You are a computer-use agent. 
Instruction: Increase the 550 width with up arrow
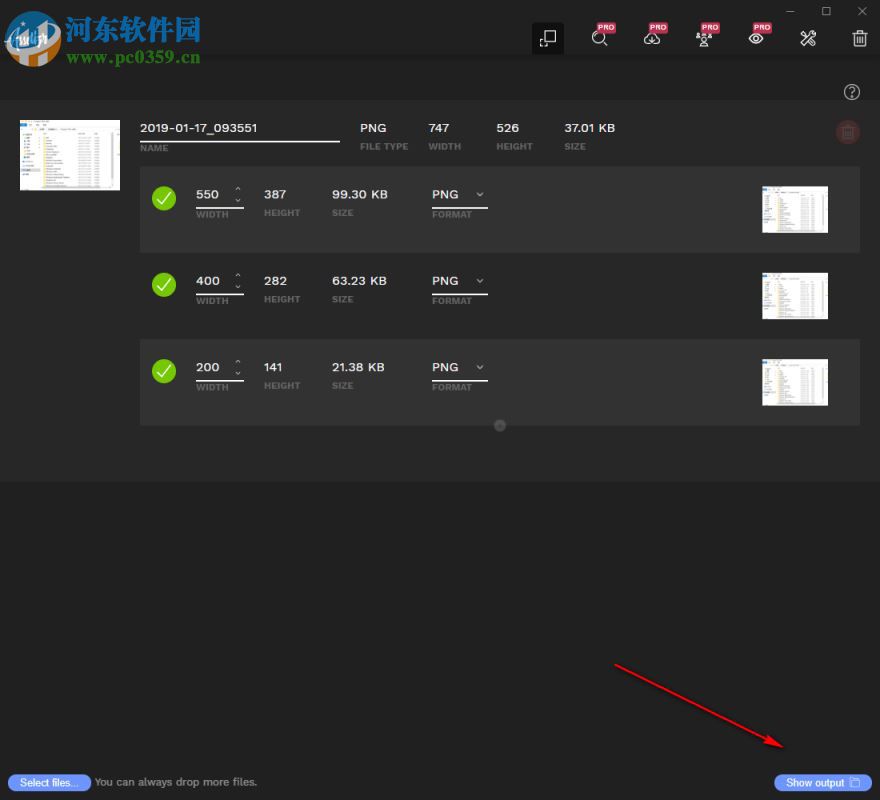coord(238,189)
